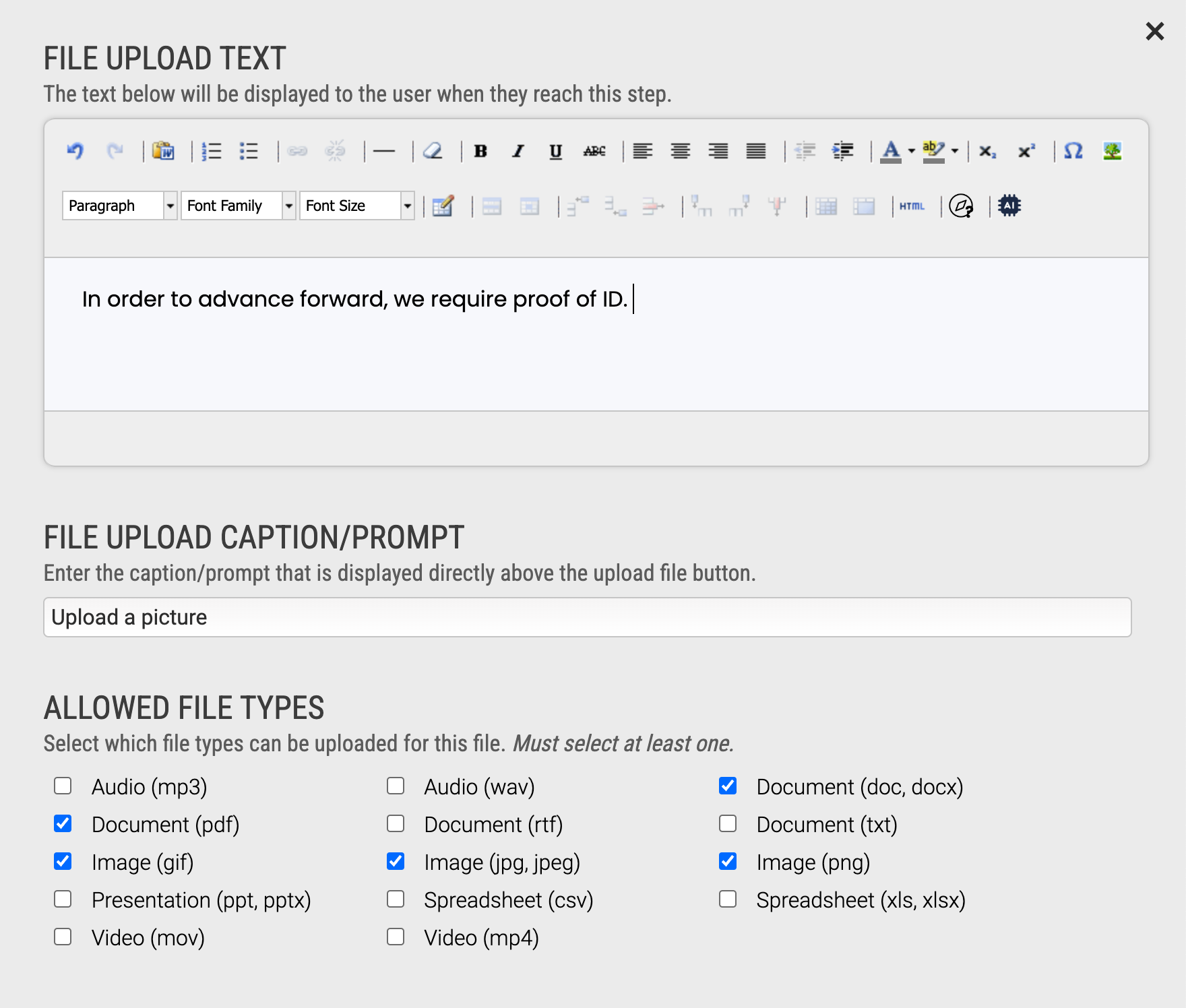Insert a bulleted list
The width and height of the screenshot is (1186, 1008).
coord(249,151)
